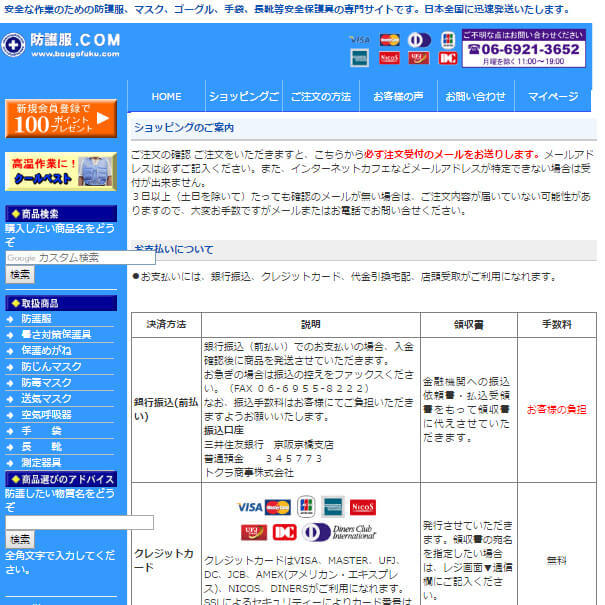Click the UFJ card icon in the header
Screen dimensions: 605x605
(419, 58)
